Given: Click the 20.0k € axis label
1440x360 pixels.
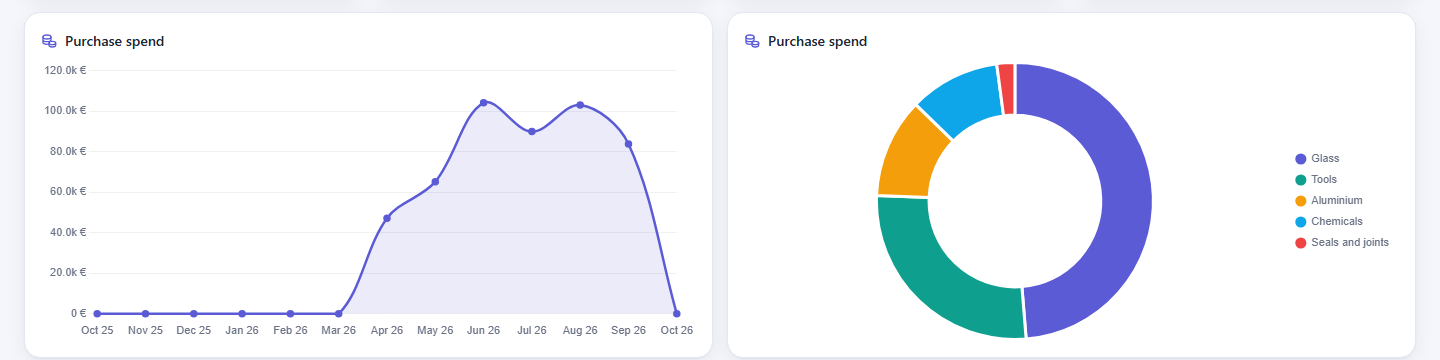Looking at the screenshot, I should pyautogui.click(x=68, y=272).
